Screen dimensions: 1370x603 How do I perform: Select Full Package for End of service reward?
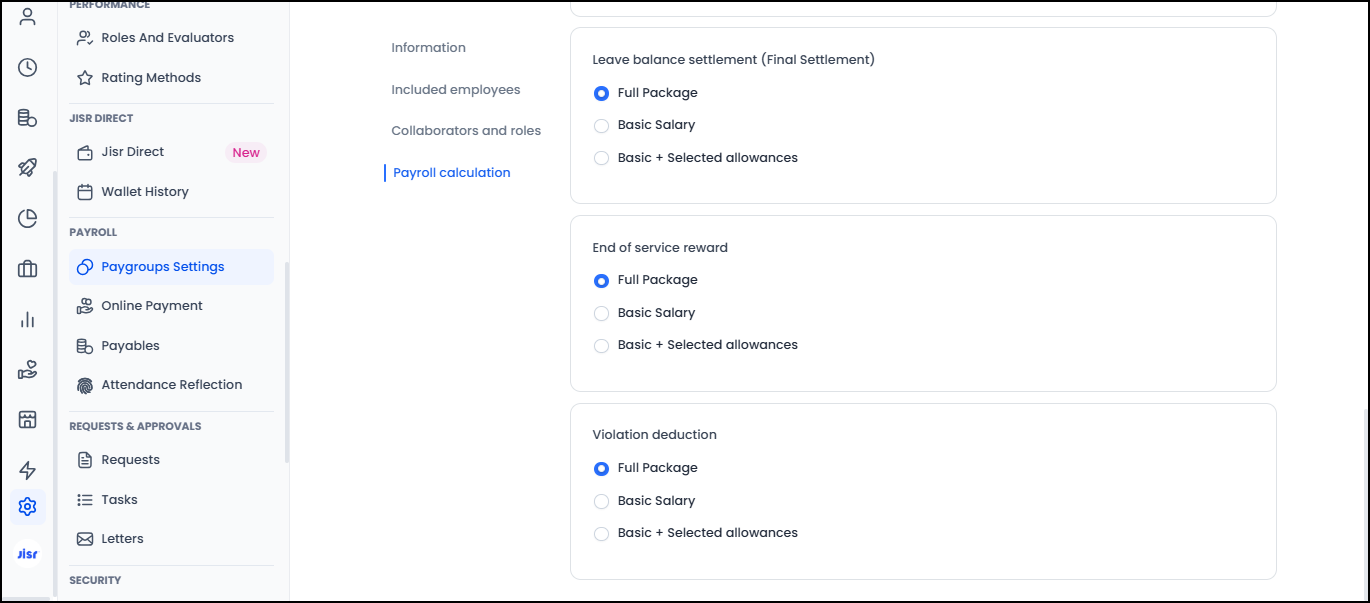pos(601,281)
